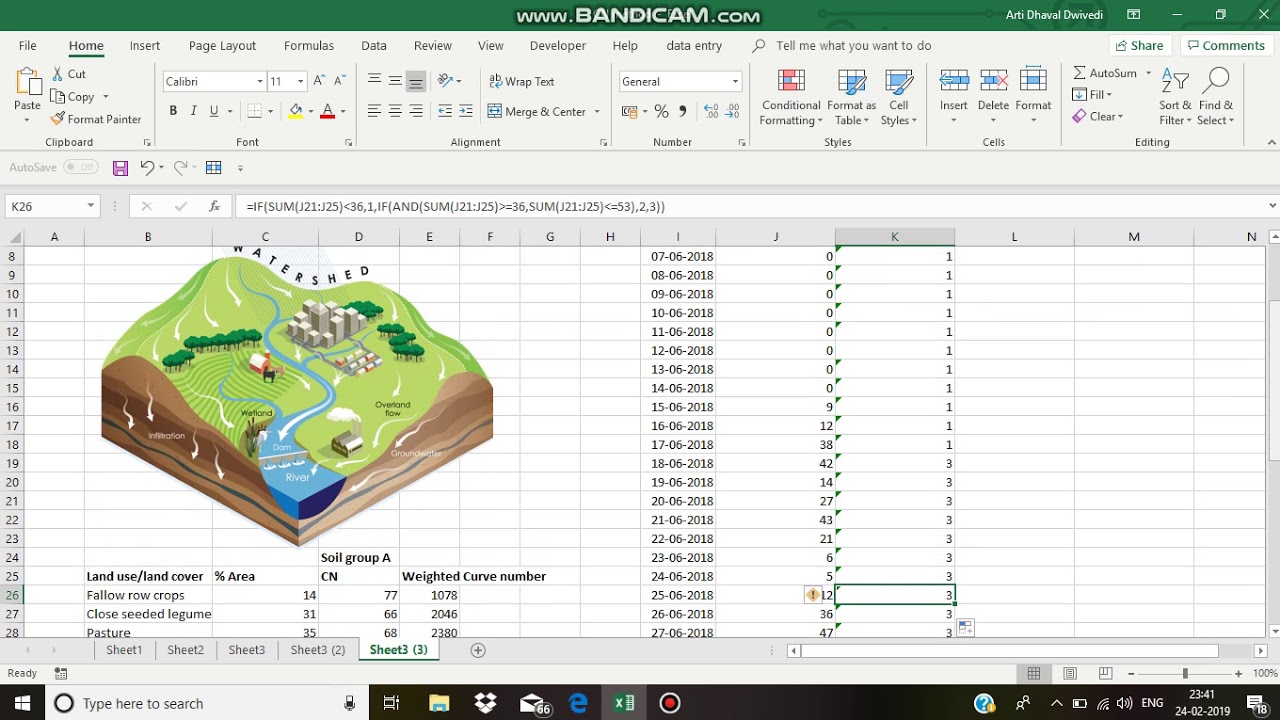
Task: Click the Comma Style icon
Action: tap(683, 111)
